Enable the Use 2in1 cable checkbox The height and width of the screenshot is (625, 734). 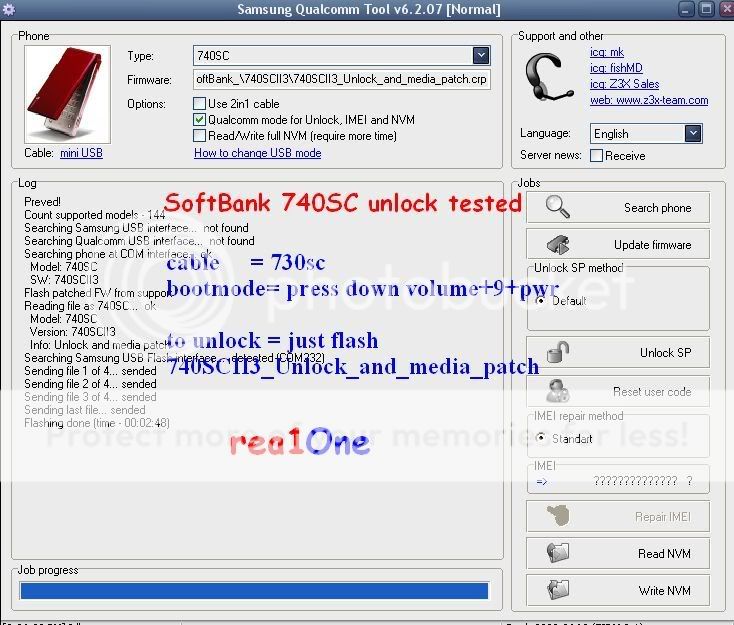pyautogui.click(x=200, y=104)
